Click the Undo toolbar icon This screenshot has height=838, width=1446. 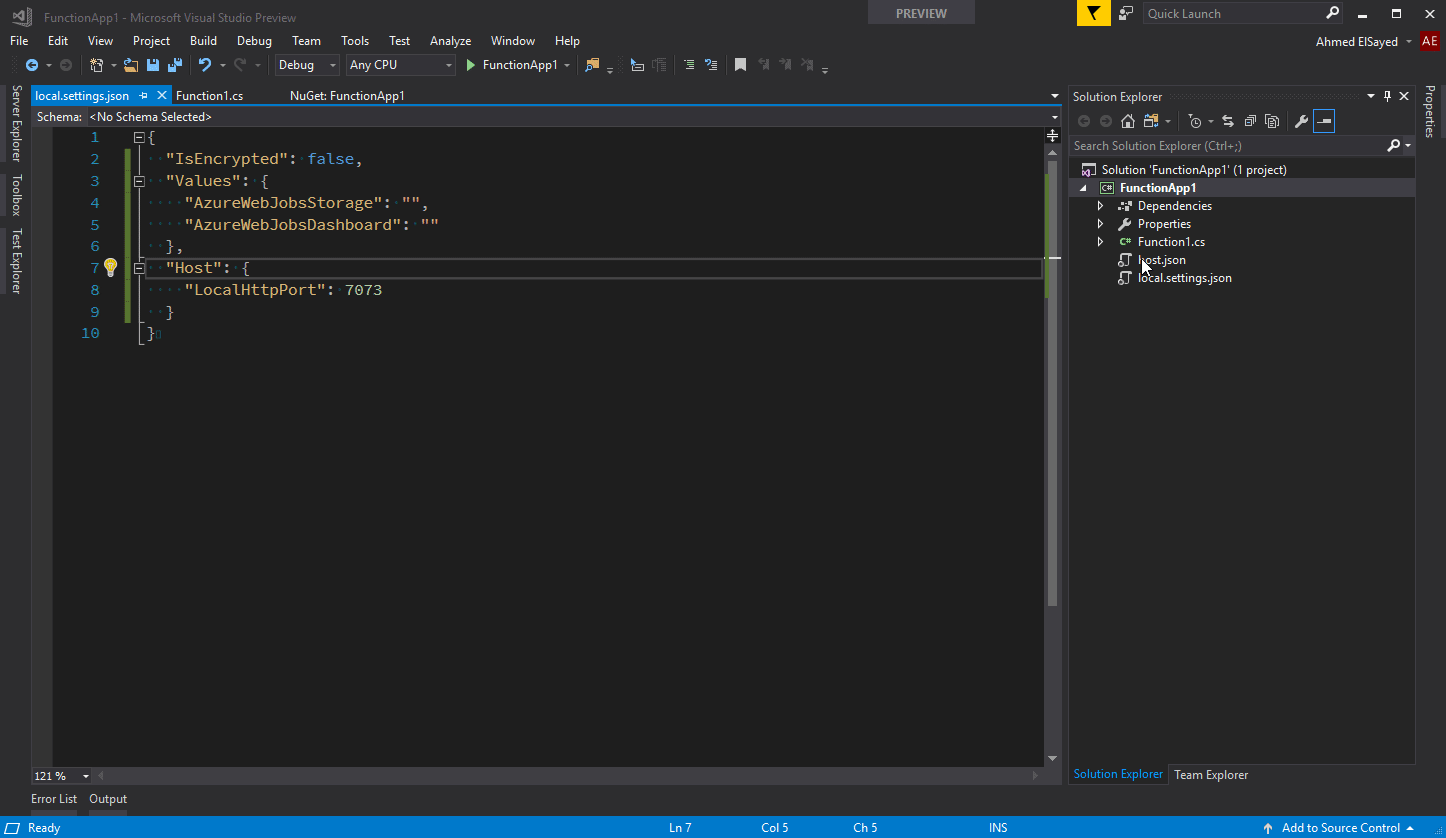tap(204, 65)
